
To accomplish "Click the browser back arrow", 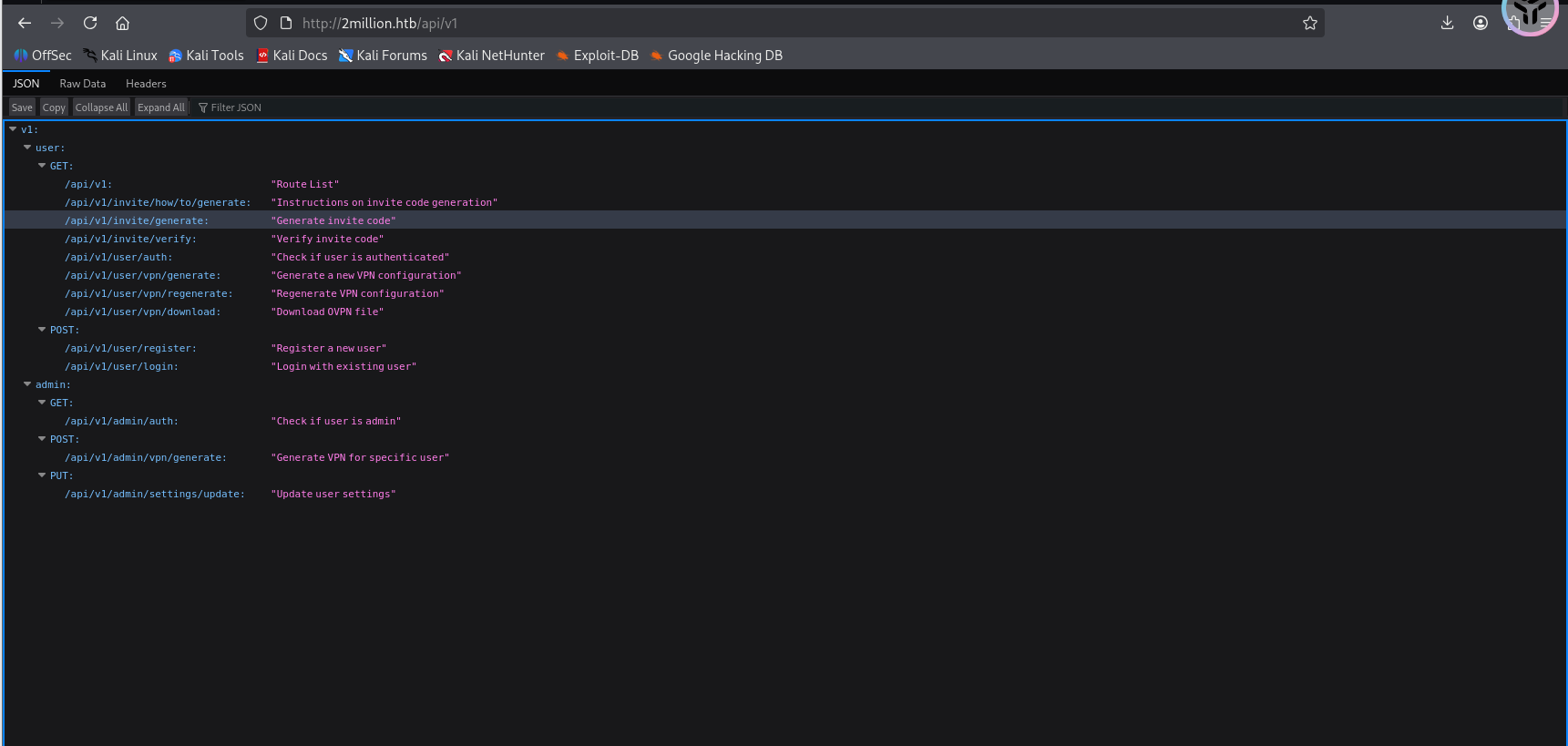I will pos(25,23).
